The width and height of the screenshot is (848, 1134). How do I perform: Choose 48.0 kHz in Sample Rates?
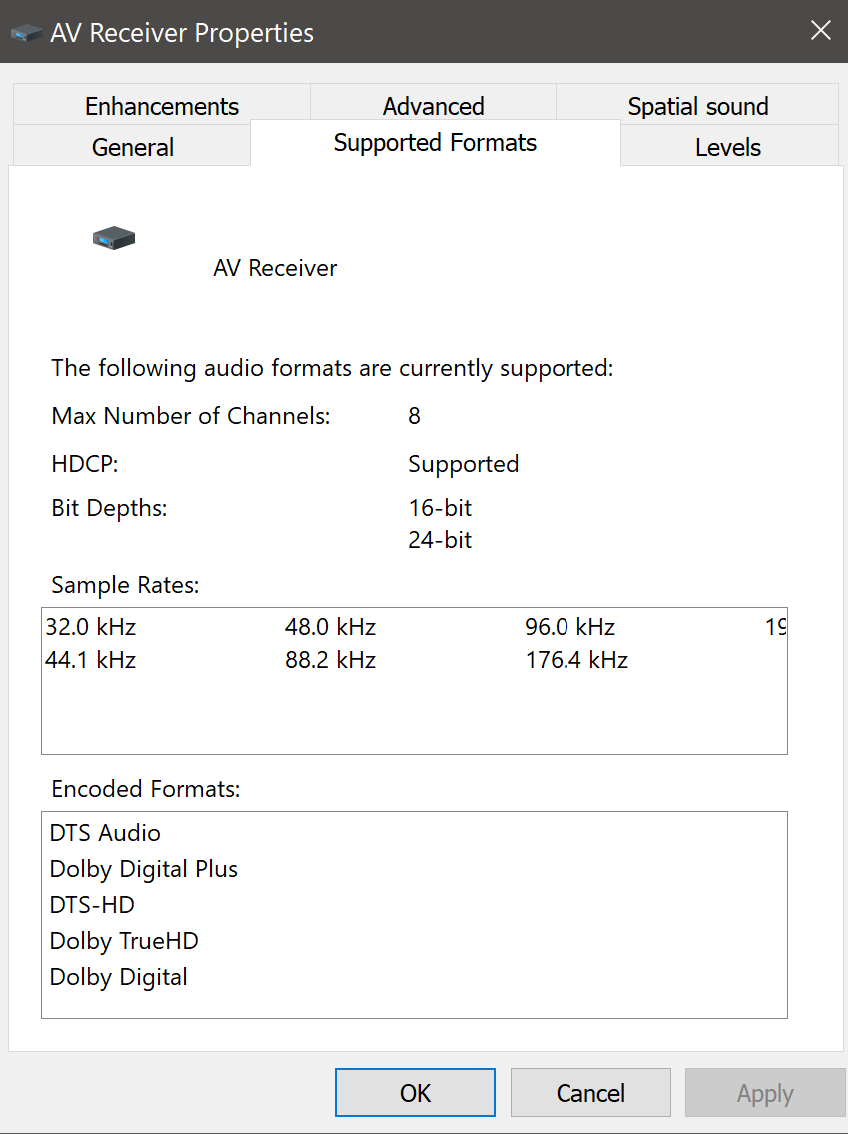330,627
